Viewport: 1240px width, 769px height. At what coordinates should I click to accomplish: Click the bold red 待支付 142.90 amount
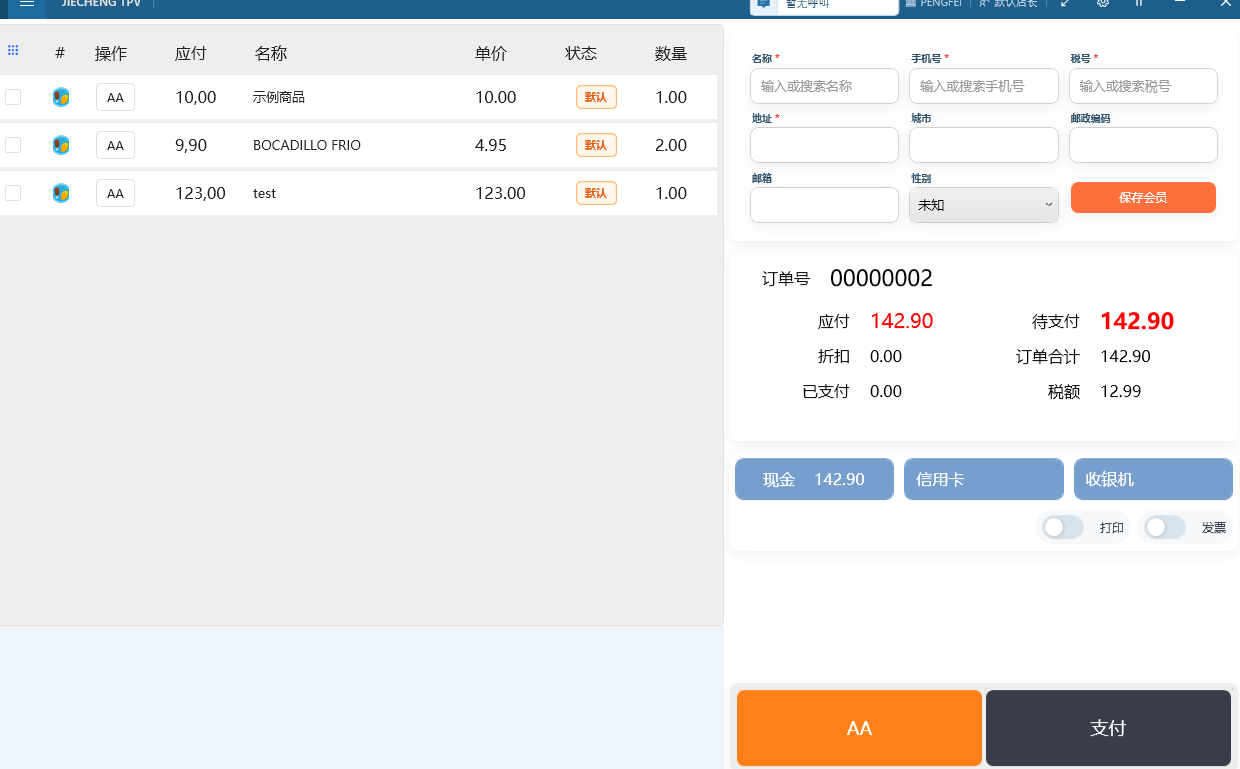click(1137, 321)
